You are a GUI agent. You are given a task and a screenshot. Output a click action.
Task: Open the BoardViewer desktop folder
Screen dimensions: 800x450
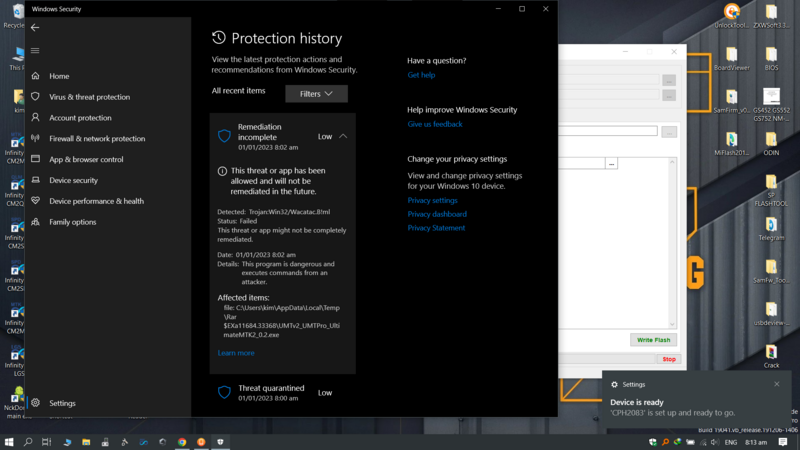[x=732, y=59]
